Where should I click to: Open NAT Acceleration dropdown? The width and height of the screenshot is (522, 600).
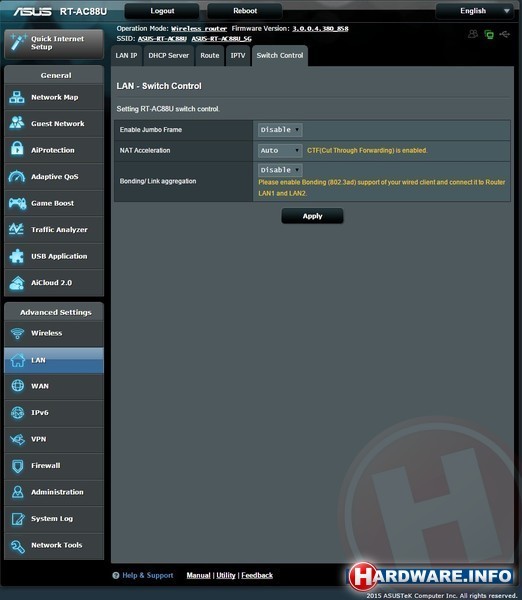tap(280, 150)
